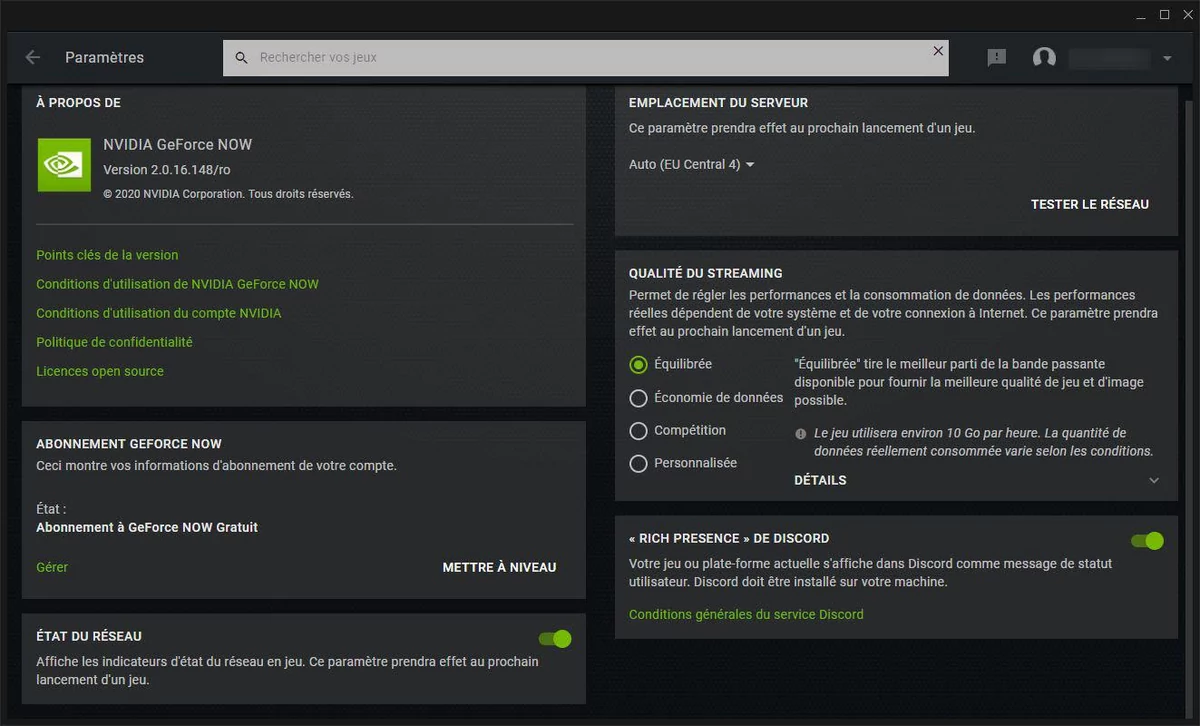The height and width of the screenshot is (726, 1200).
Task: Open Conditions d'utilisation de NVIDIA GeForce NOW
Action: click(x=177, y=284)
